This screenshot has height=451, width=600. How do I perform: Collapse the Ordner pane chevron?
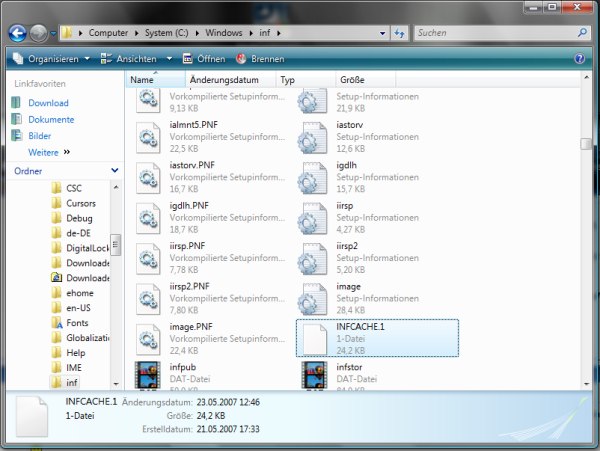[x=114, y=171]
